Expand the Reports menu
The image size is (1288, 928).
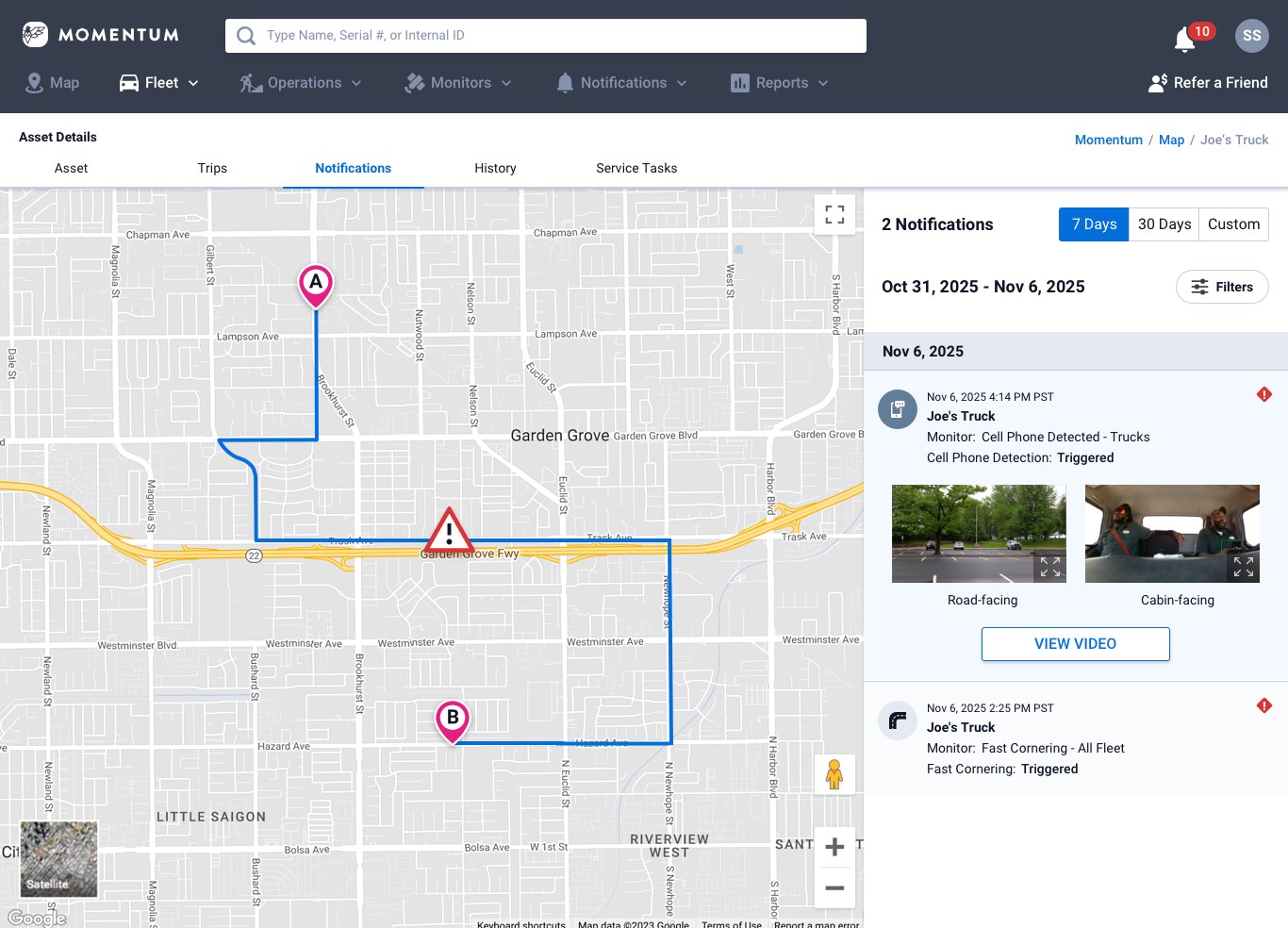tap(779, 83)
